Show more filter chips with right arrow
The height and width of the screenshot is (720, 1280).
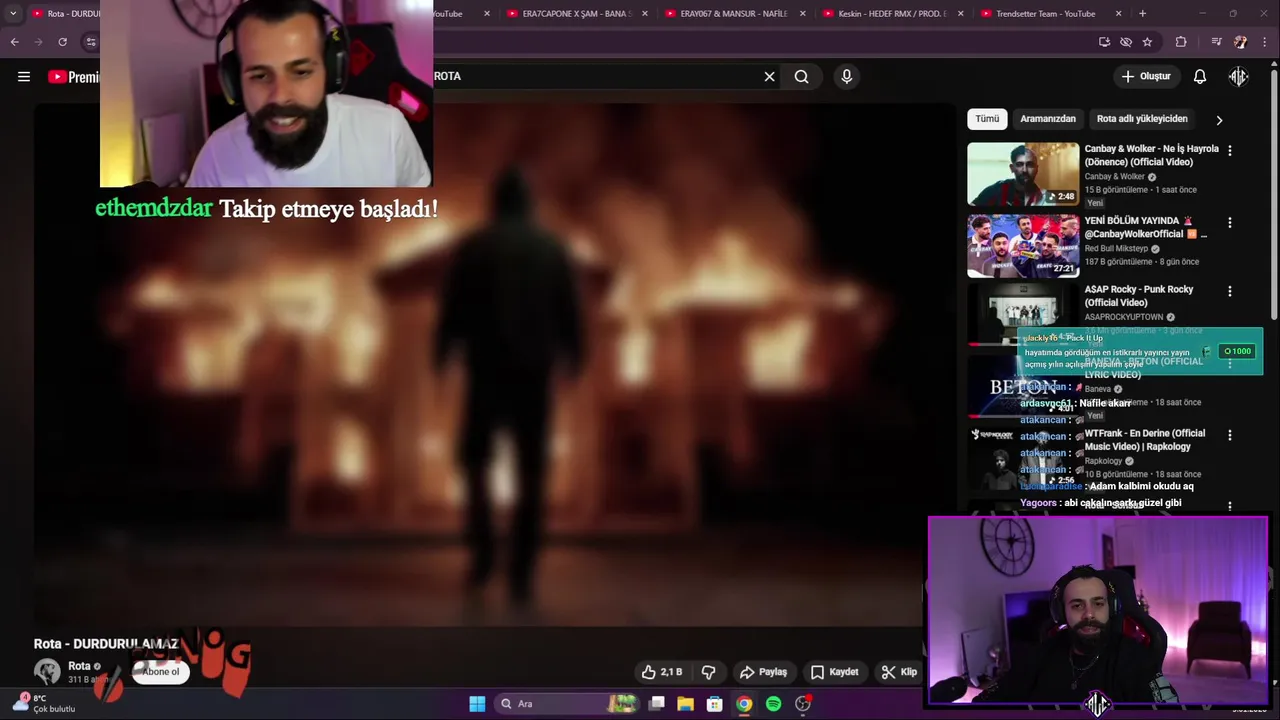pos(1219,120)
